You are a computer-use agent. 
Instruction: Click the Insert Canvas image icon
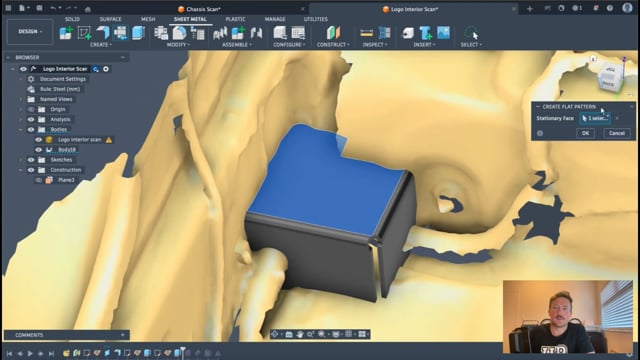(x=444, y=33)
